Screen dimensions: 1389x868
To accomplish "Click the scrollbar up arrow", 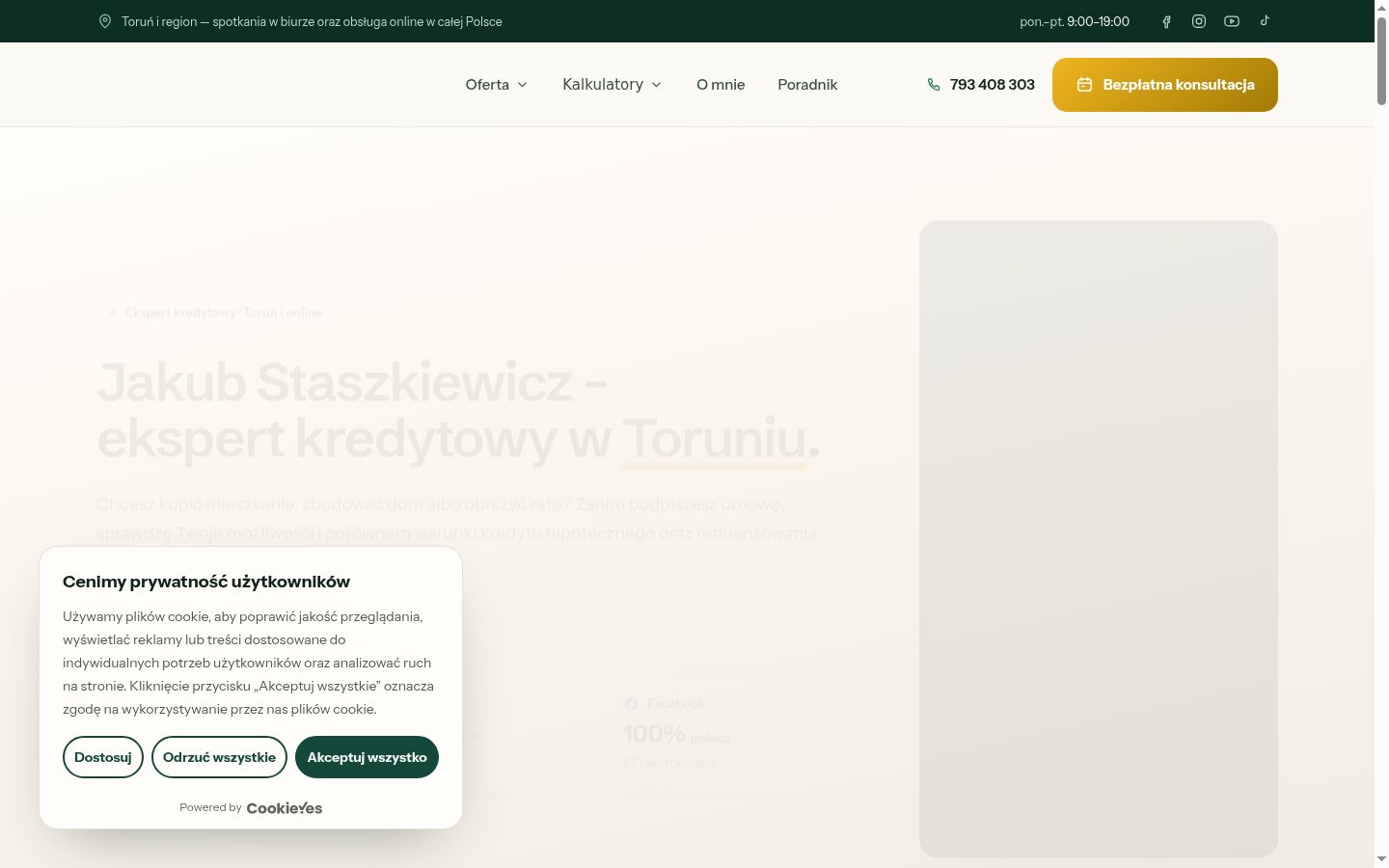I will [1381, 7].
